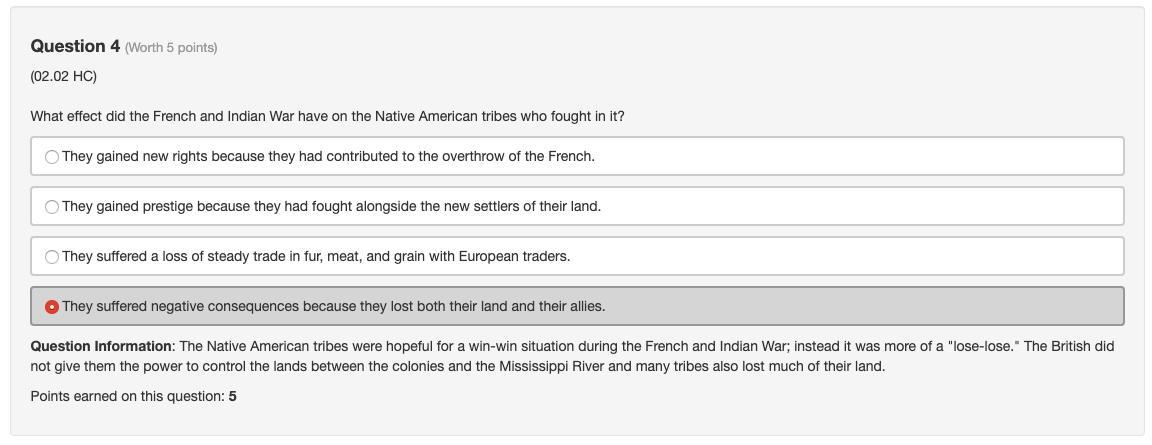Click the answer text about fur, meat, and grain
This screenshot has width=1152, height=445.
(x=316, y=256)
